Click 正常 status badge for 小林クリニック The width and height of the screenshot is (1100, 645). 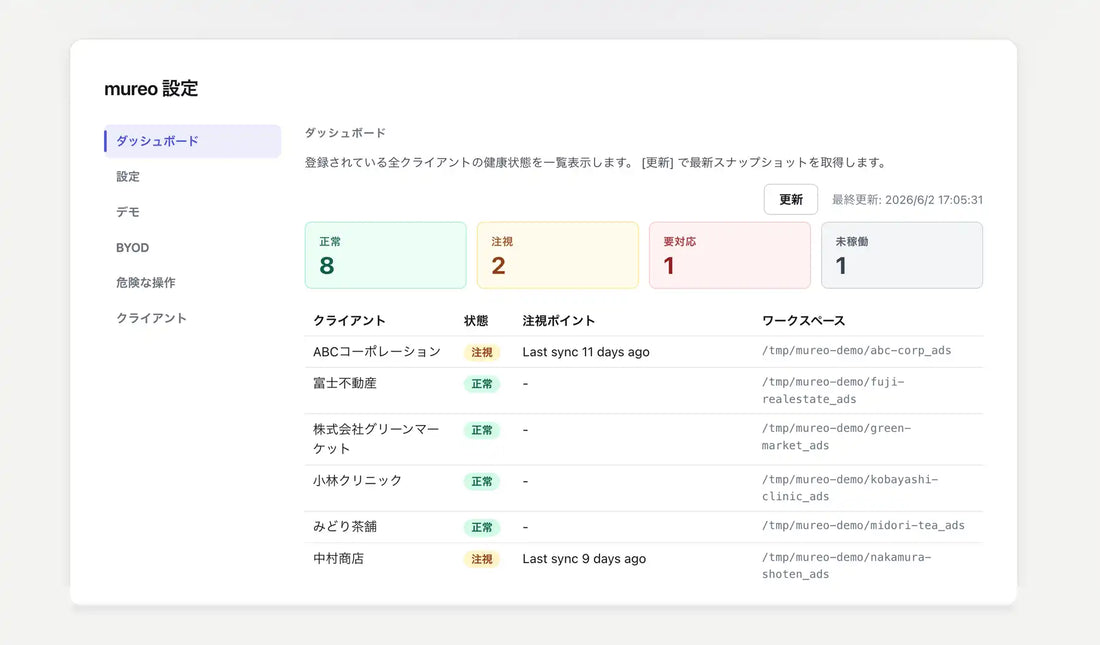click(481, 481)
